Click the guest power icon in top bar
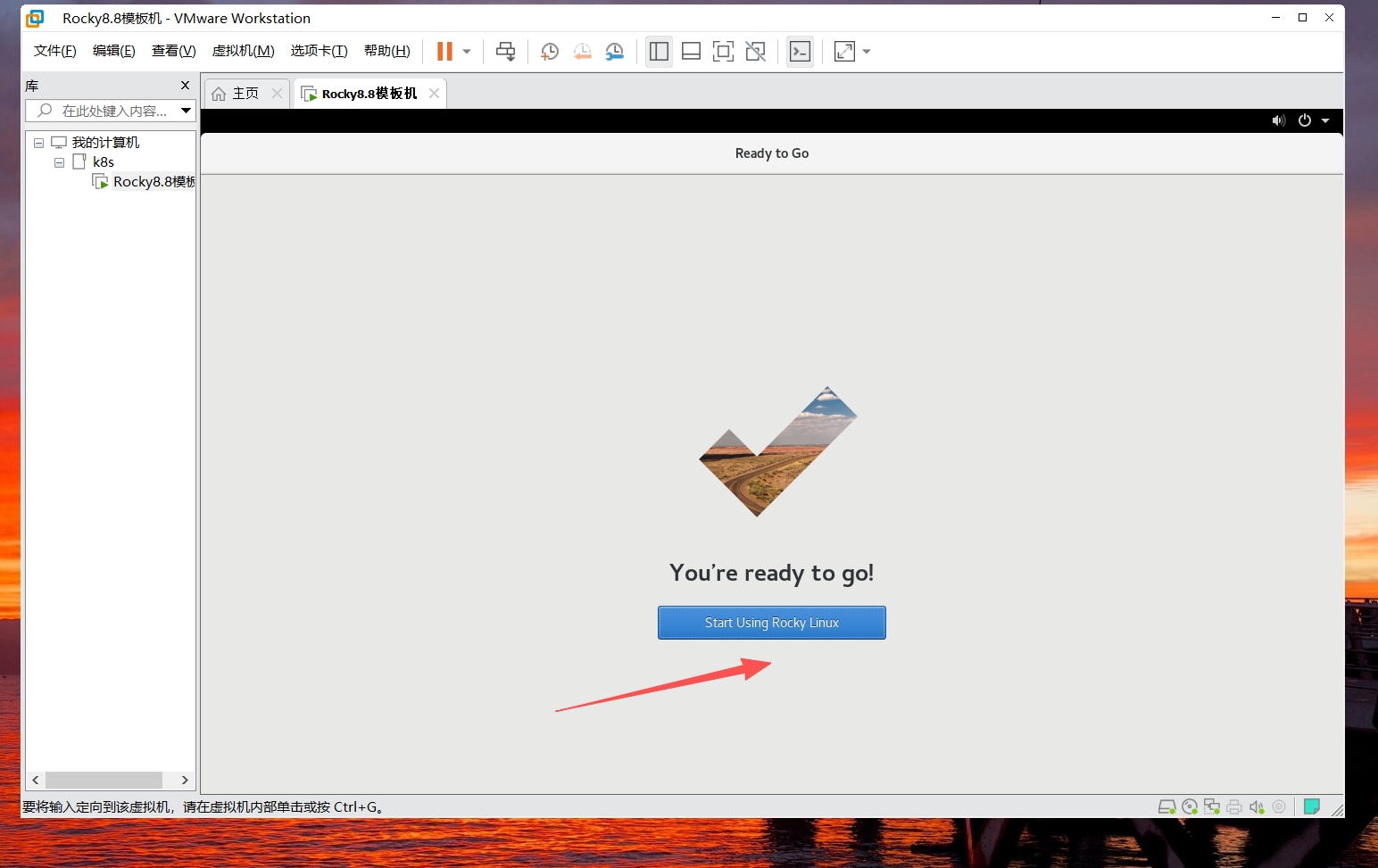 [x=1305, y=120]
